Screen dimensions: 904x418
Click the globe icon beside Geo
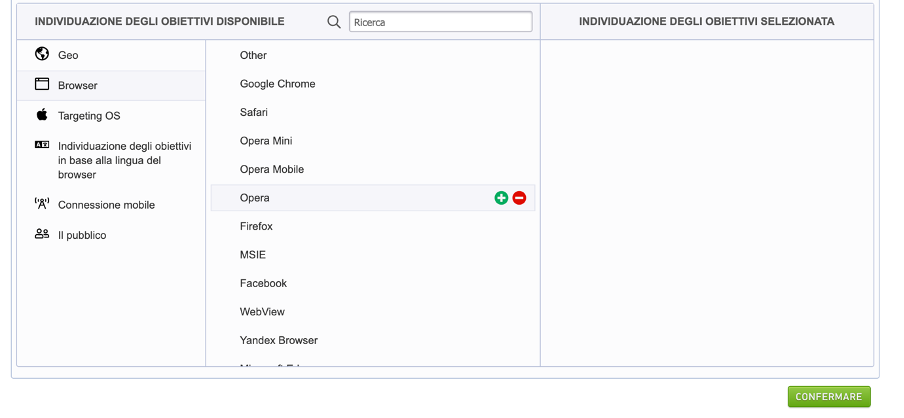coord(42,55)
